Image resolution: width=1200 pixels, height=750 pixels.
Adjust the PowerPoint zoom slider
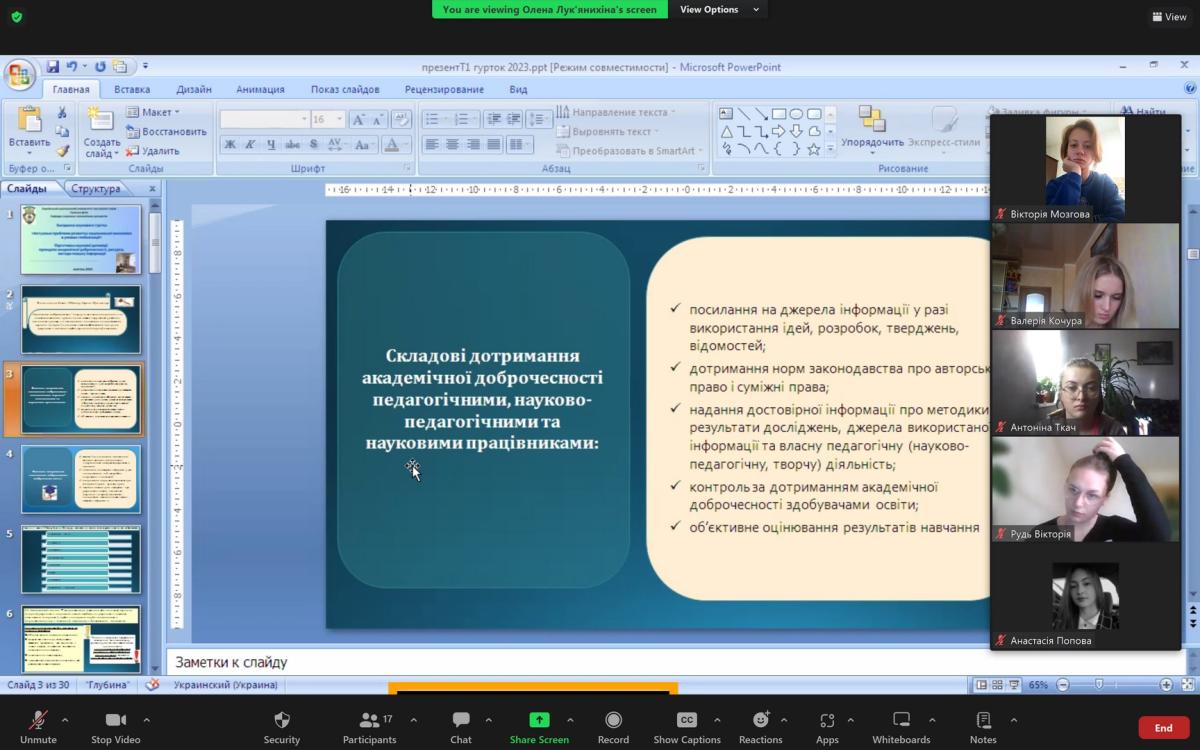[x=1099, y=685]
